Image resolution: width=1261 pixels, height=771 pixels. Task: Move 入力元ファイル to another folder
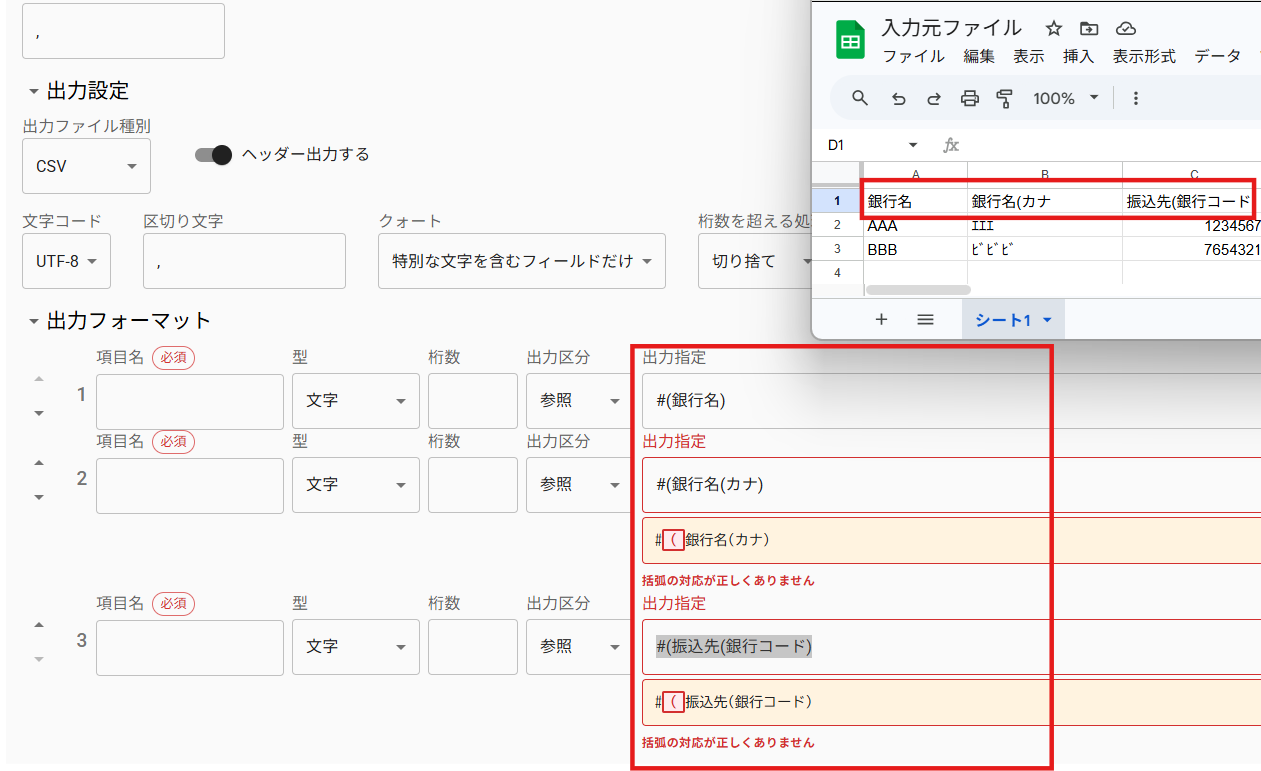pos(1089,28)
